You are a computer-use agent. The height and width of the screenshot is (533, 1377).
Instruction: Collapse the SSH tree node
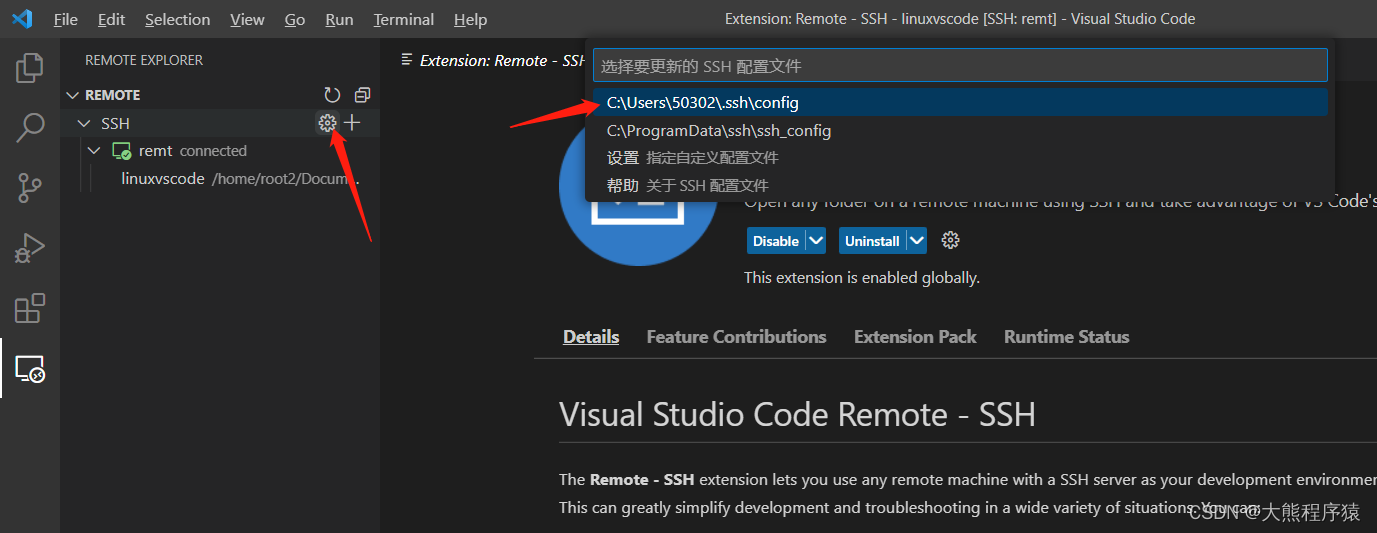[x=84, y=123]
